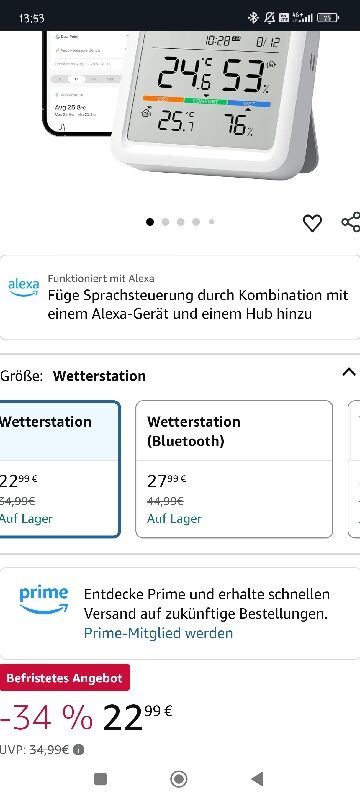
Task: Select the Wetterstation size option
Action: 60,469
